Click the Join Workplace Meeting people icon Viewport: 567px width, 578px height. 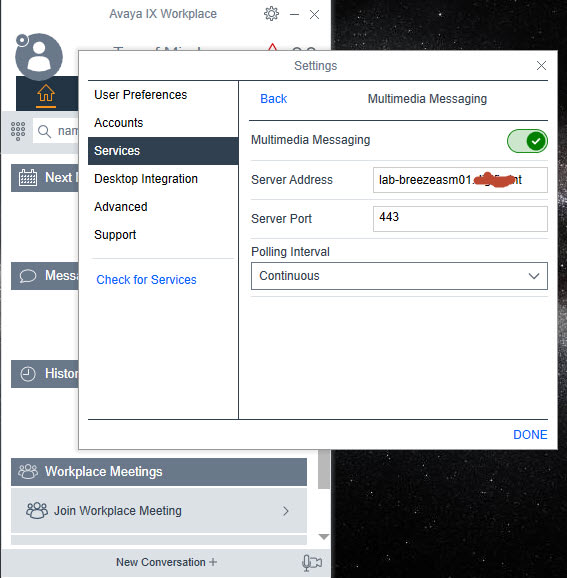tap(37, 511)
